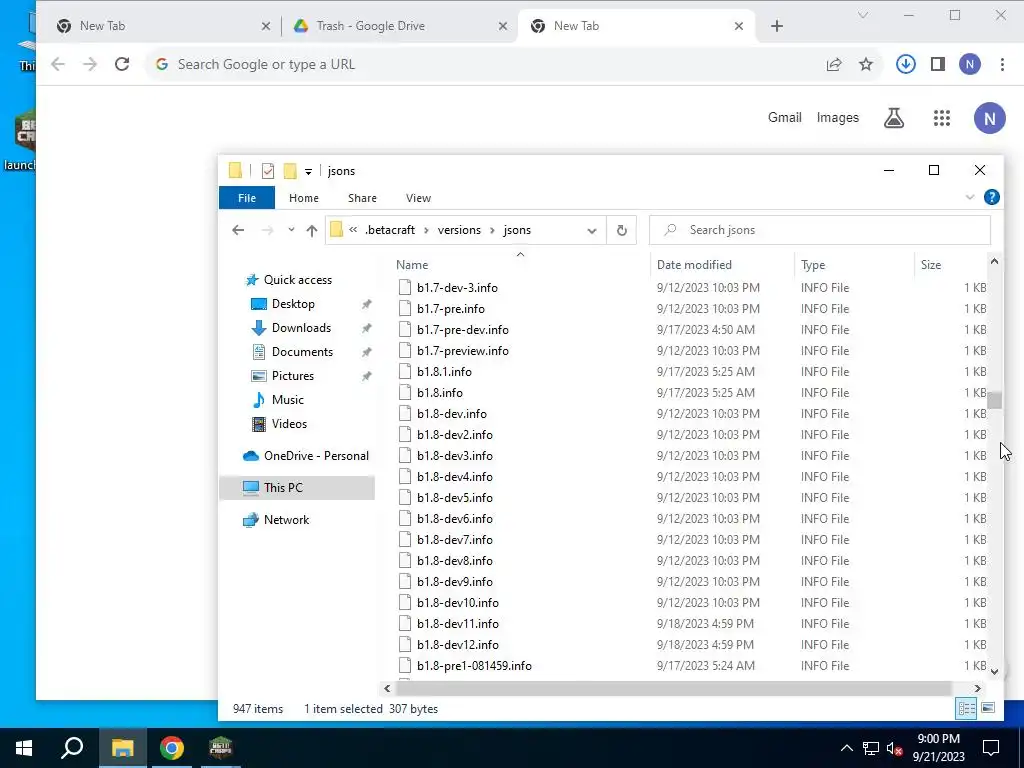Click the breadcrumb overflow chevrons before .betacraft
Image resolution: width=1024 pixels, height=768 pixels.
pyautogui.click(x=353, y=230)
